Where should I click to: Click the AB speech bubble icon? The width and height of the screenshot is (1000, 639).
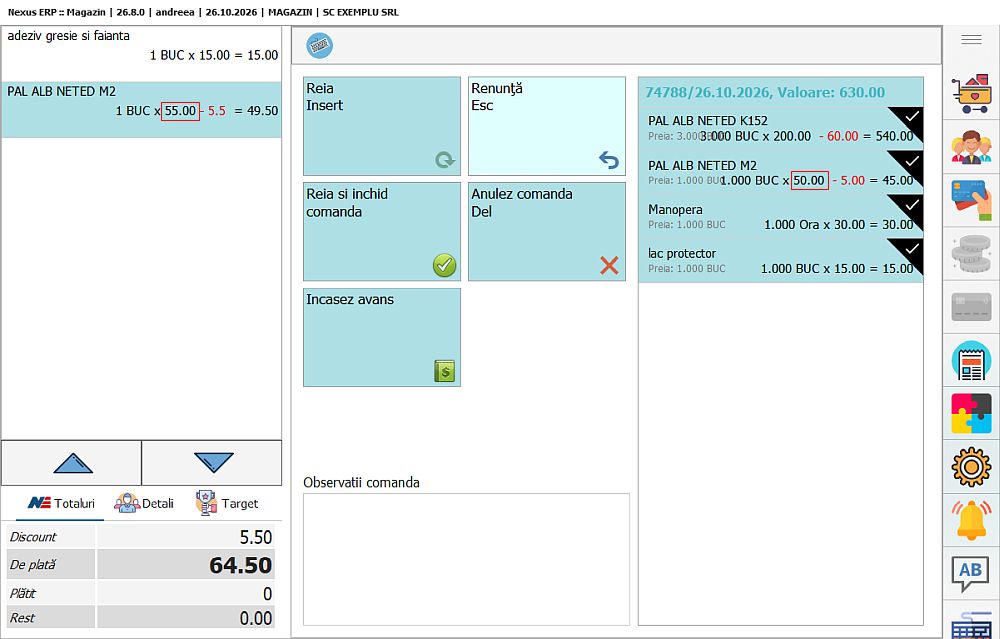[971, 573]
